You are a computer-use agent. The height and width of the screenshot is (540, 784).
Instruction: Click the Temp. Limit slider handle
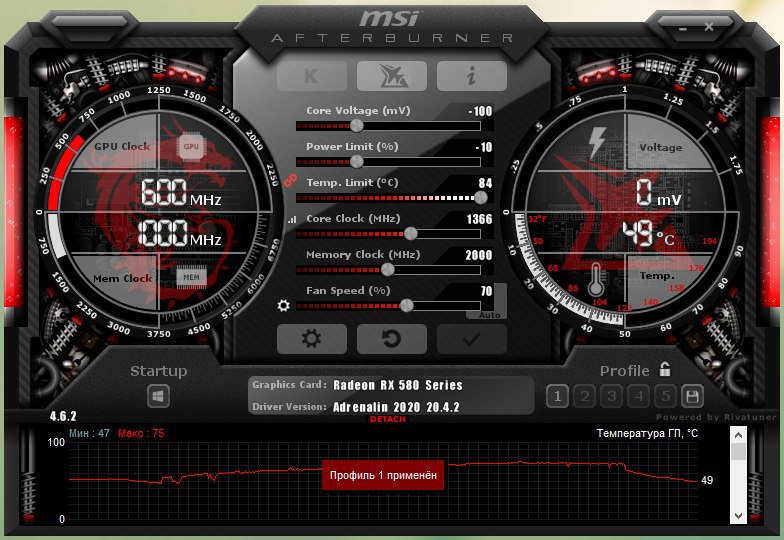(x=480, y=198)
